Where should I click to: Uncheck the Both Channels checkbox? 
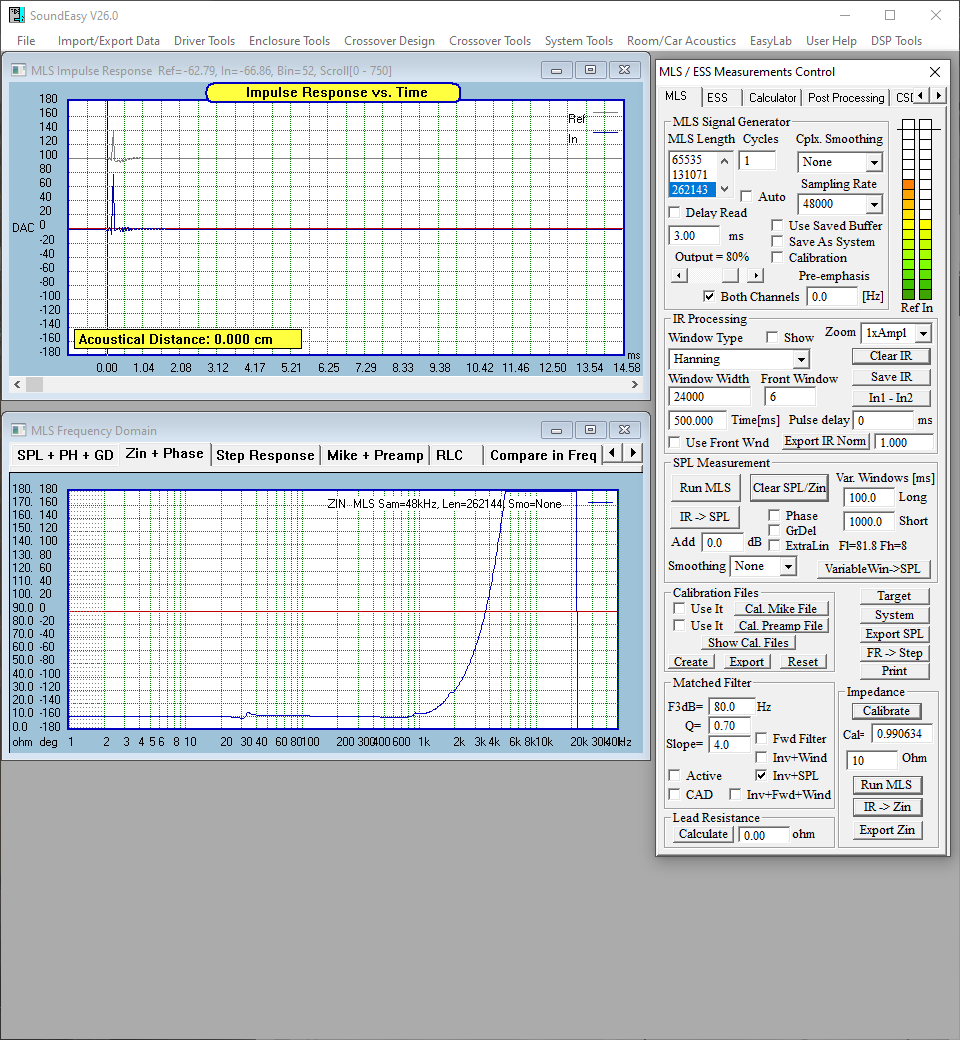tap(709, 297)
